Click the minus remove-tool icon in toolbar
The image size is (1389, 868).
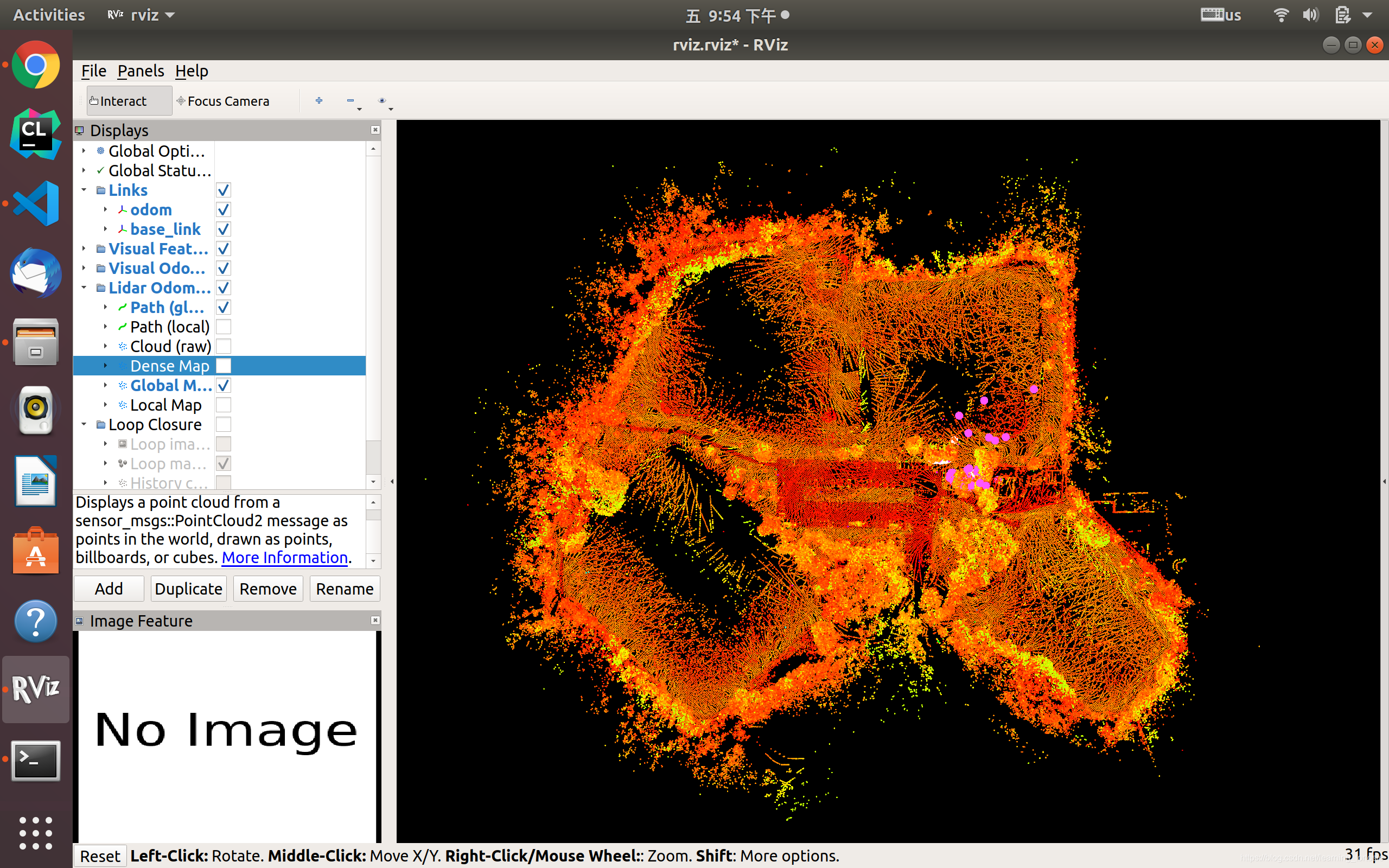point(350,100)
